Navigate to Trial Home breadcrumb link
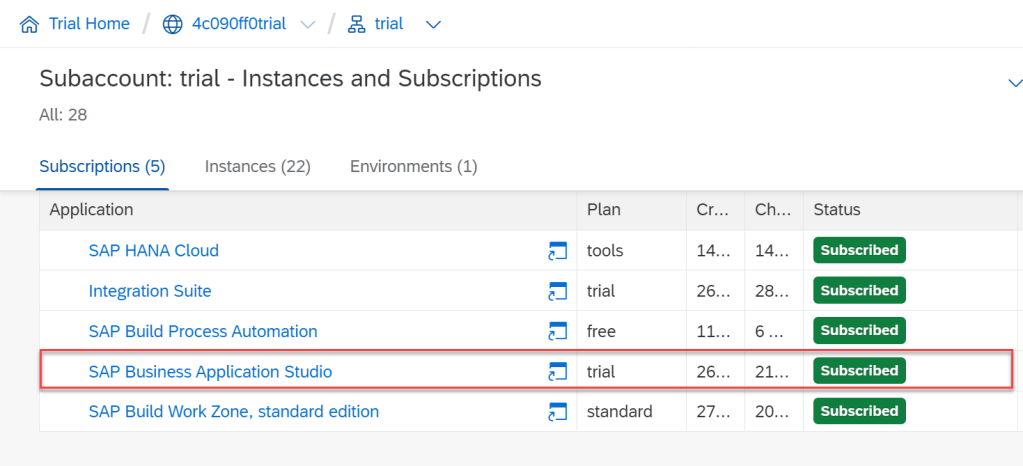 pos(89,24)
